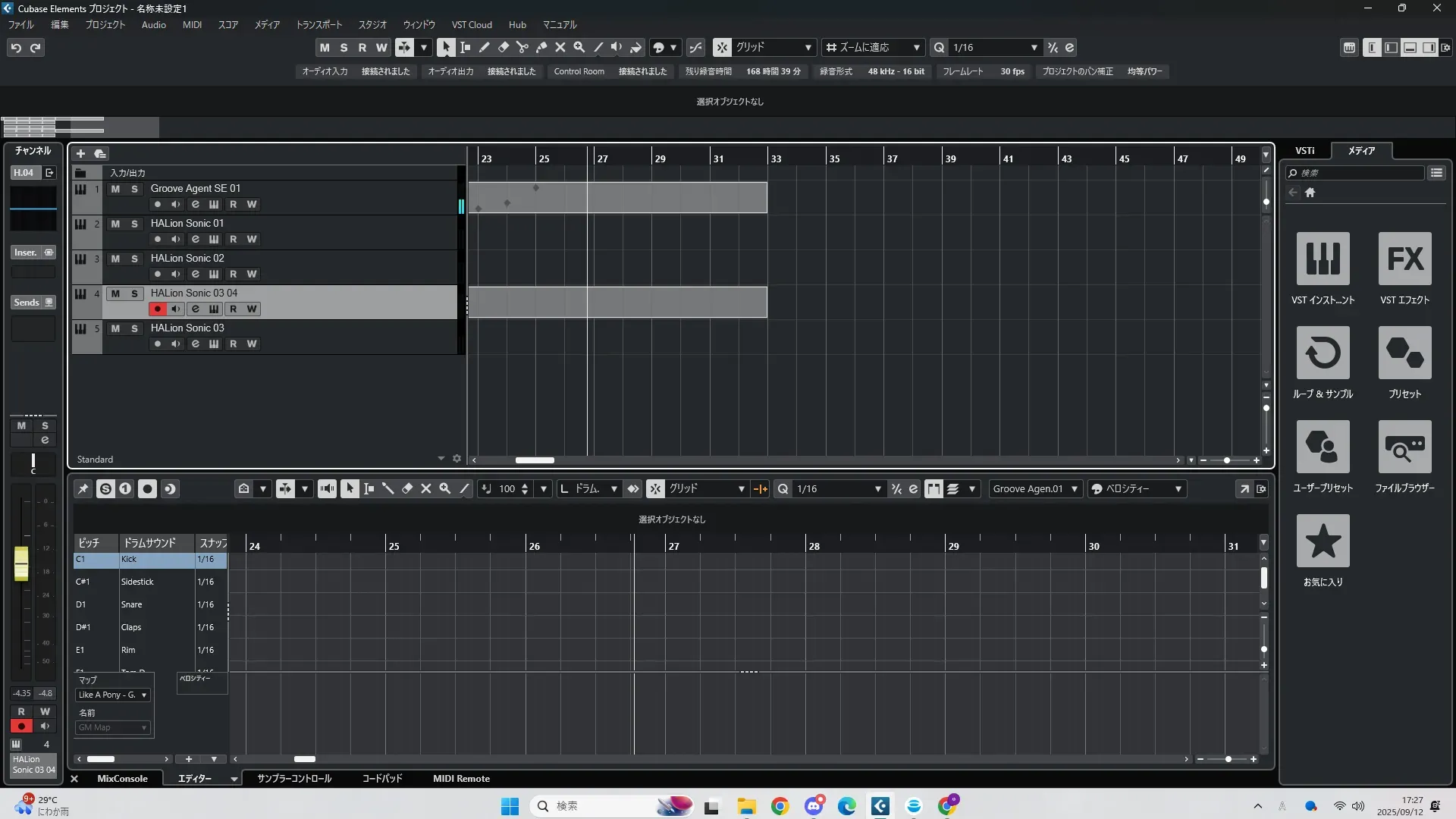Open the Favorites star tile
The height and width of the screenshot is (819, 1456).
tap(1323, 541)
